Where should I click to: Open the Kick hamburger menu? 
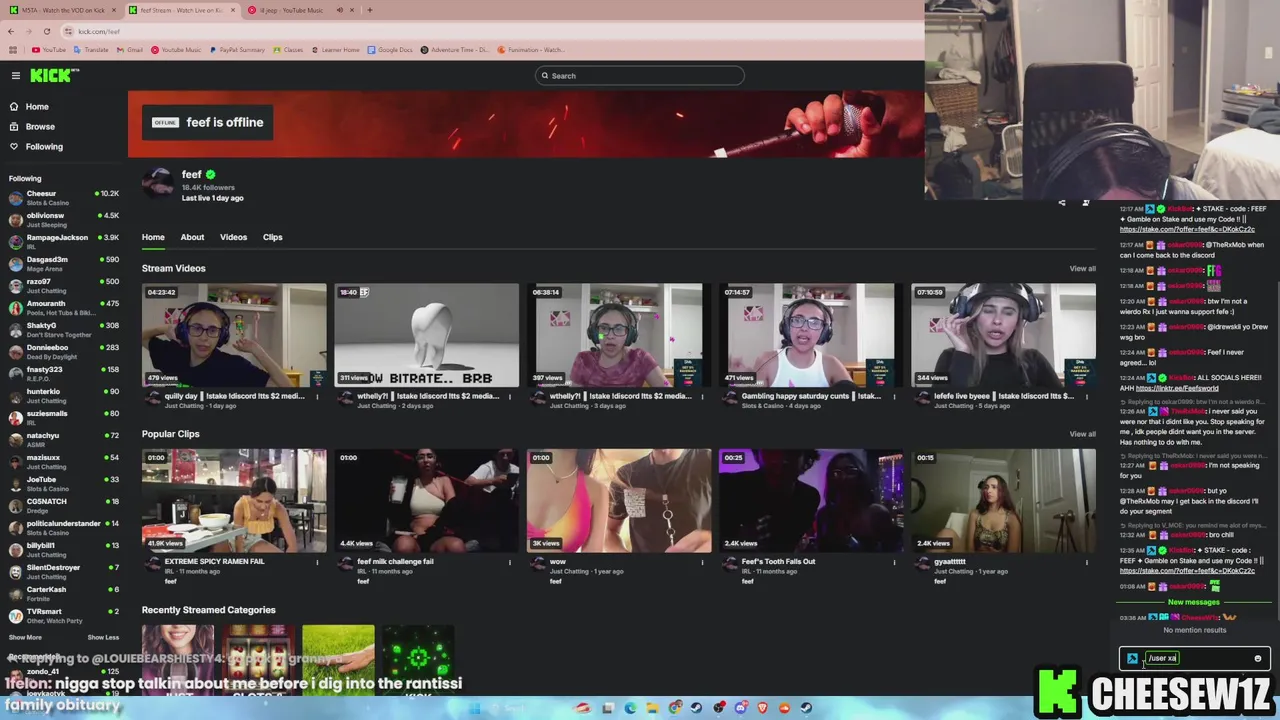[x=16, y=75]
